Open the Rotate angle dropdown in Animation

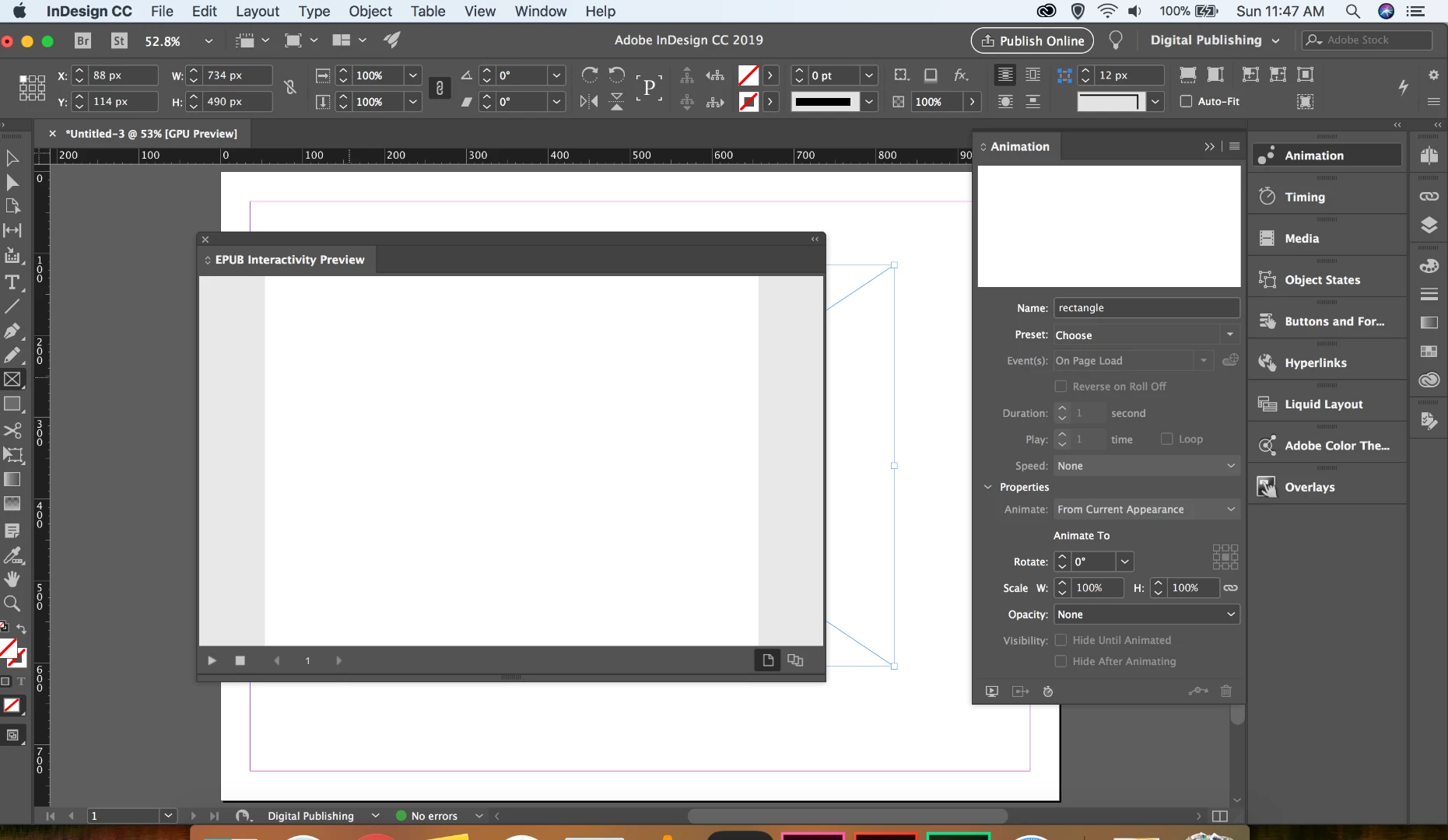click(x=1124, y=562)
